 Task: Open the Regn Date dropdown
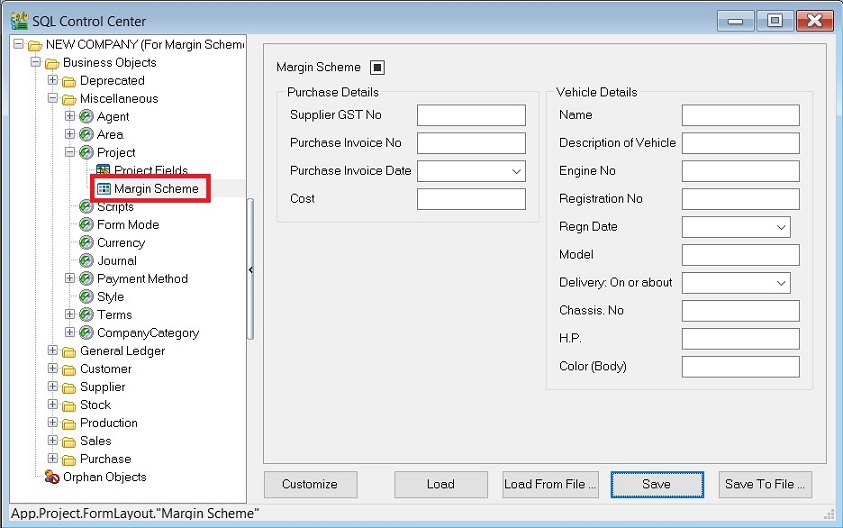click(781, 227)
